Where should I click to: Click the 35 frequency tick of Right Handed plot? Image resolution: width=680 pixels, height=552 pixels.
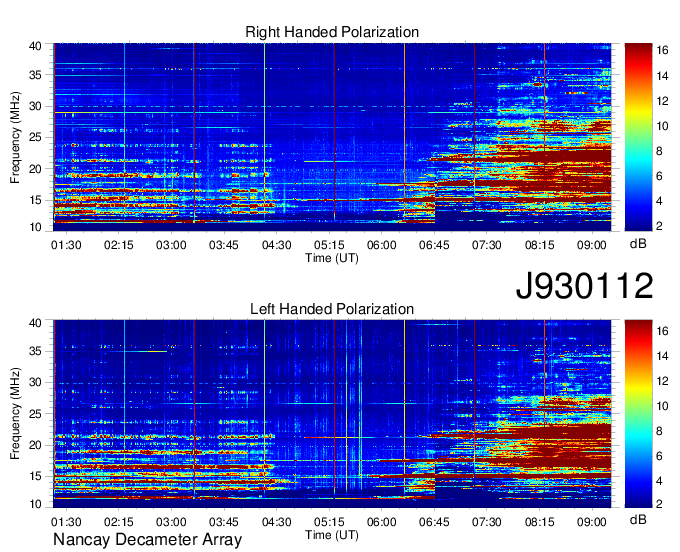[35, 75]
